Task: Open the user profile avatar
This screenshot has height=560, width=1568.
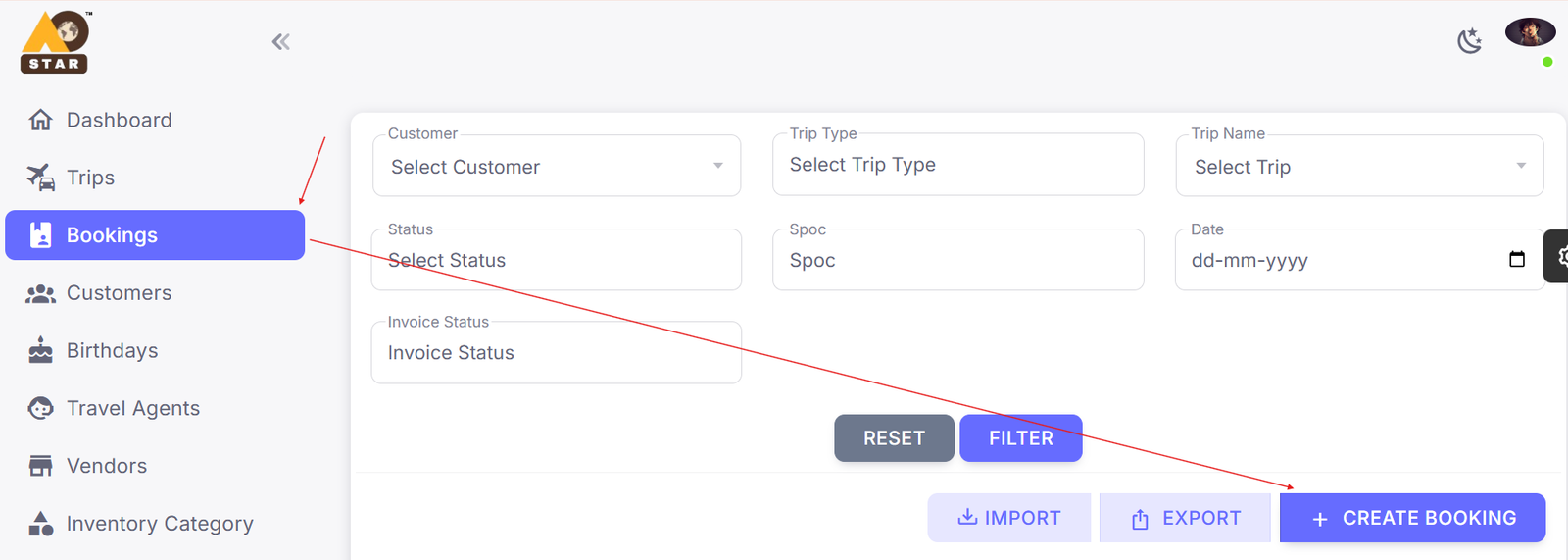Action: [1530, 32]
